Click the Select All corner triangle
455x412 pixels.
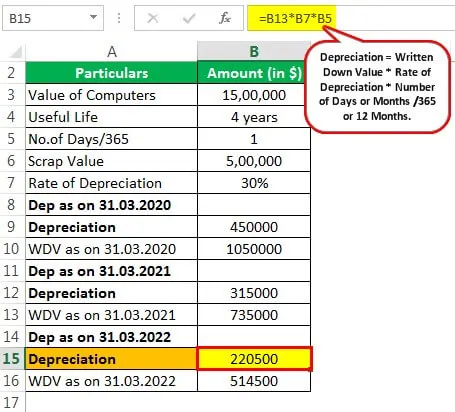tap(16, 52)
